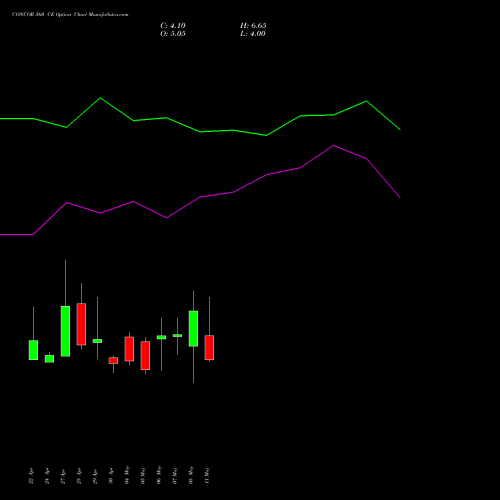Select the thin green candle above 07 May

pos(177,336)
